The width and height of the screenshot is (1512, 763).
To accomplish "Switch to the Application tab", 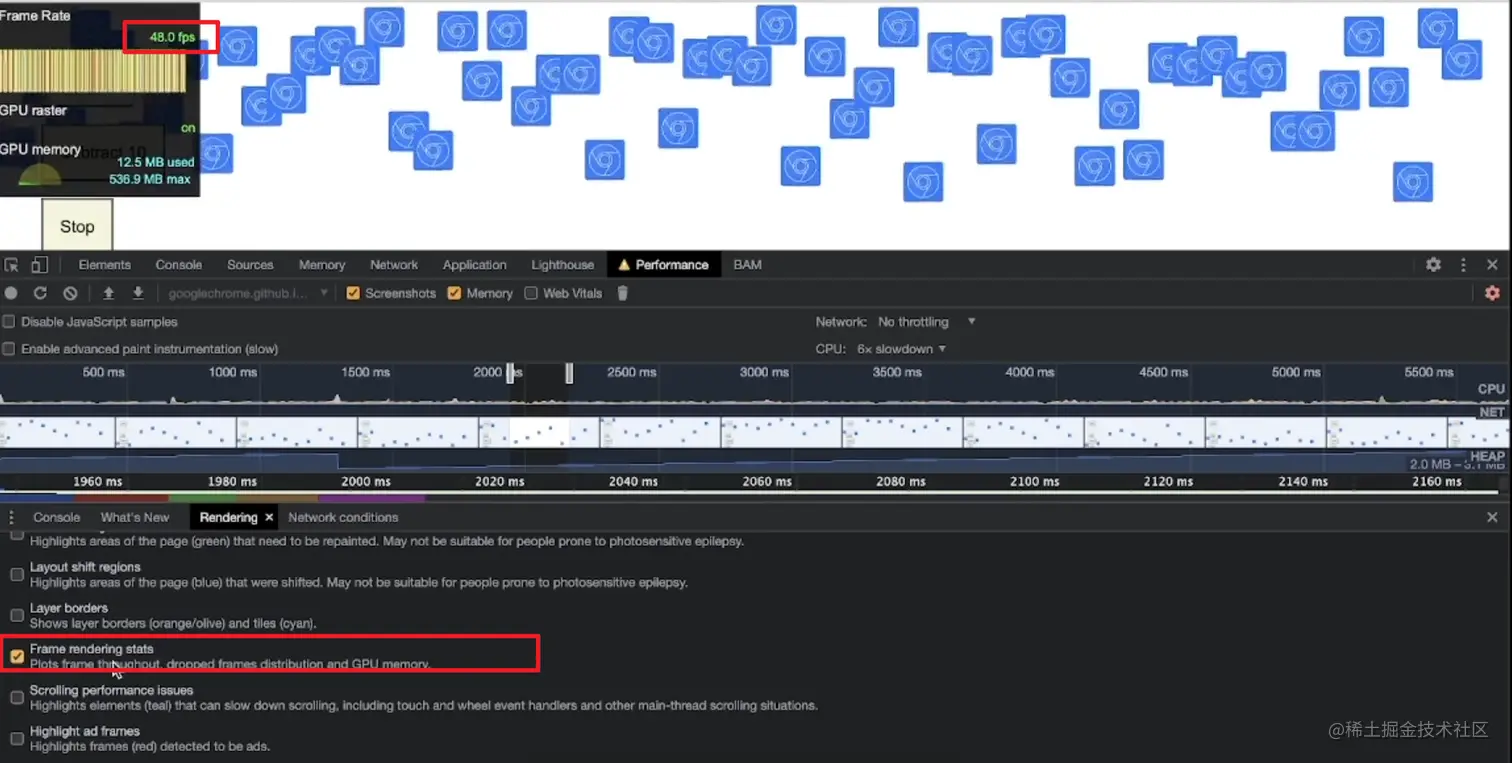I will tap(475, 265).
